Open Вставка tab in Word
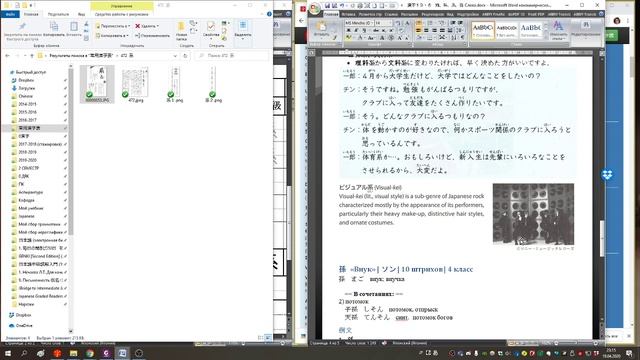Viewport: 640px width, 360px height. coord(348,14)
